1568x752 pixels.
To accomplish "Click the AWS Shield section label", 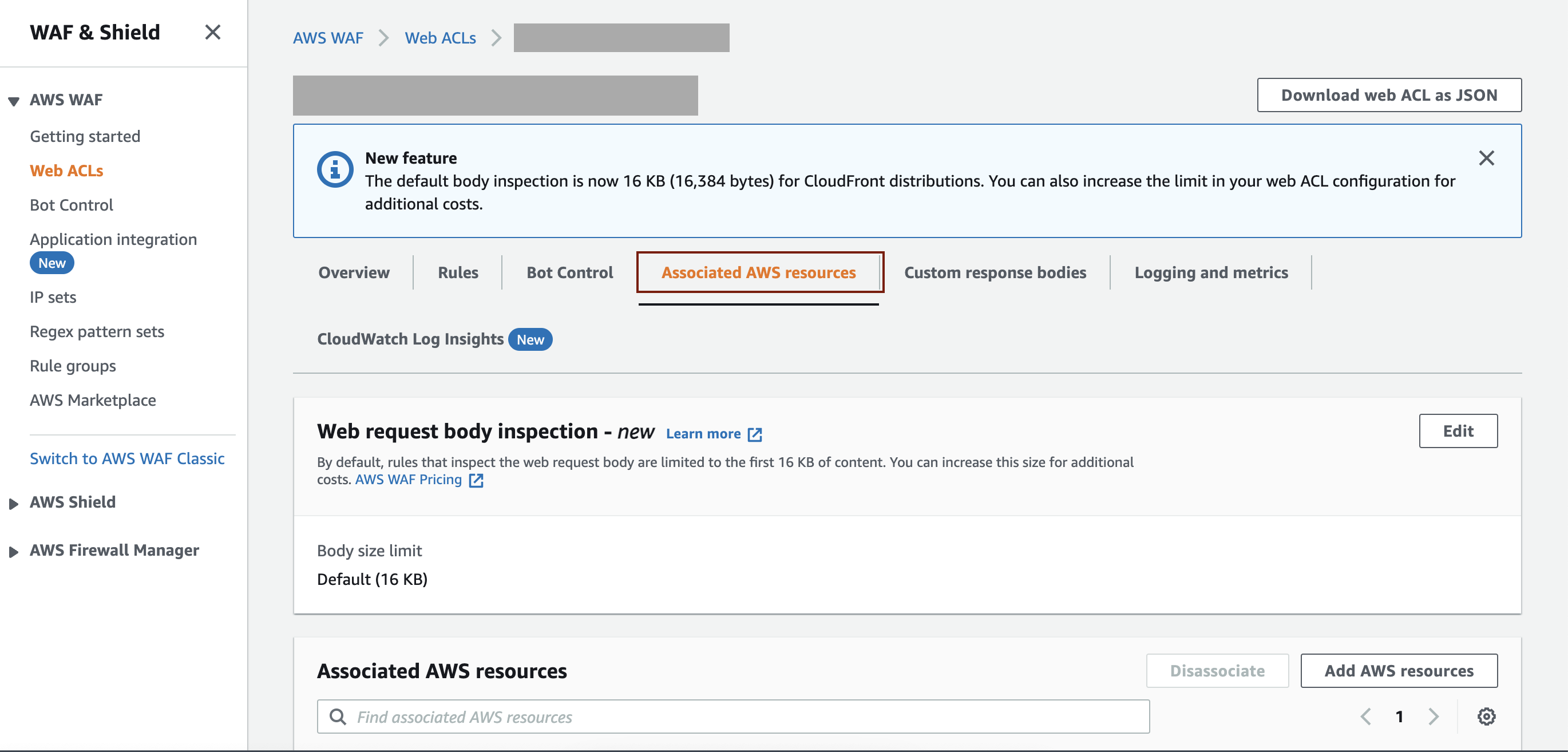I will coord(73,502).
